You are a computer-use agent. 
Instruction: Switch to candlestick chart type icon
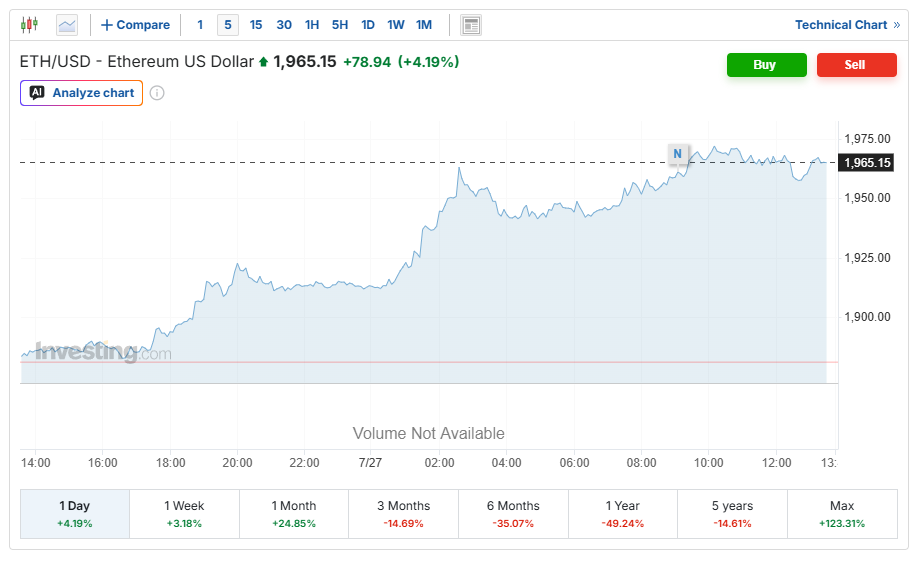click(x=29, y=25)
